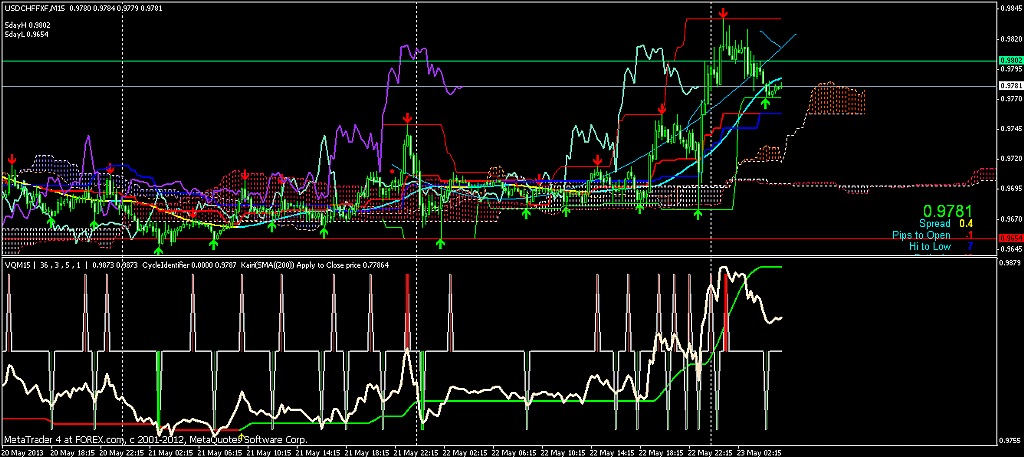Click the 20 May 22:15 time label
This screenshot has height=457, width=1024.
pyautogui.click(x=120, y=452)
